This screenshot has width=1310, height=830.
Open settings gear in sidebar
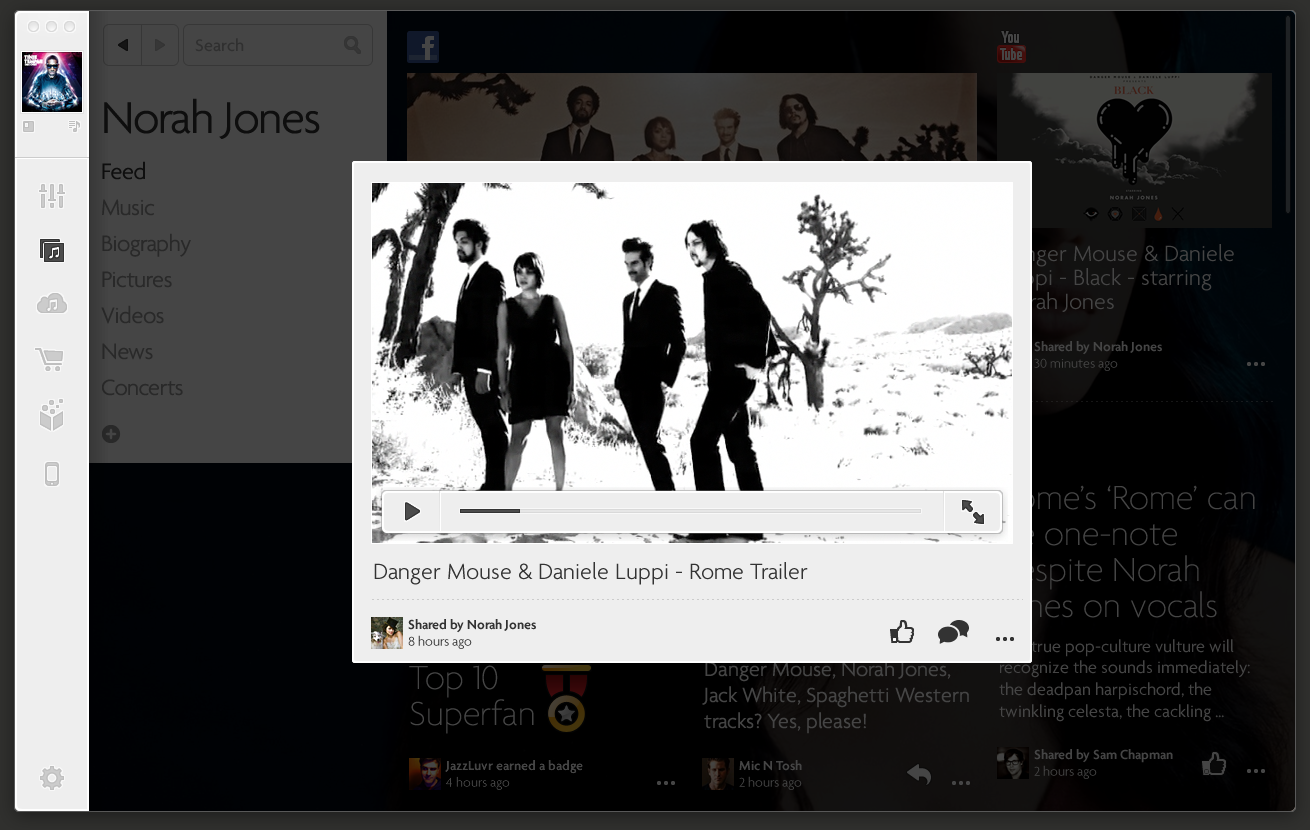point(52,777)
